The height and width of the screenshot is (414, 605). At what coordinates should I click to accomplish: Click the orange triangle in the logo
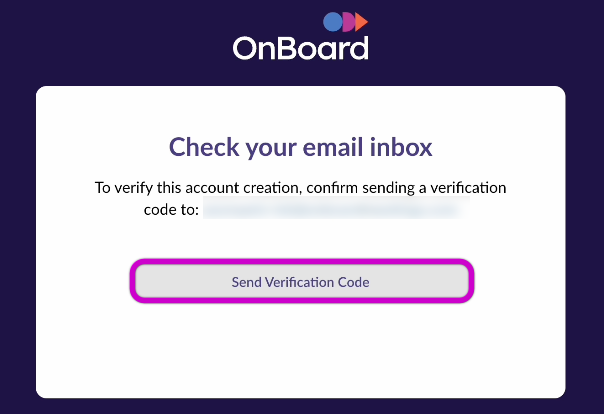click(x=361, y=22)
